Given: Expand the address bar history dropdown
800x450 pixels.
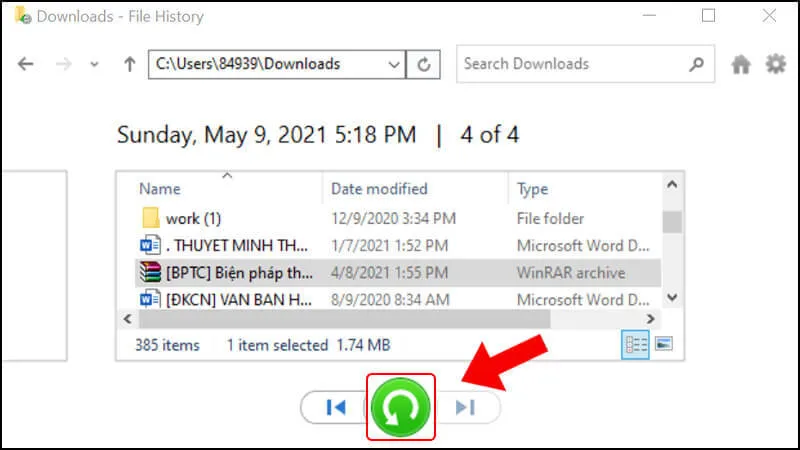Looking at the screenshot, I should click(x=394, y=65).
